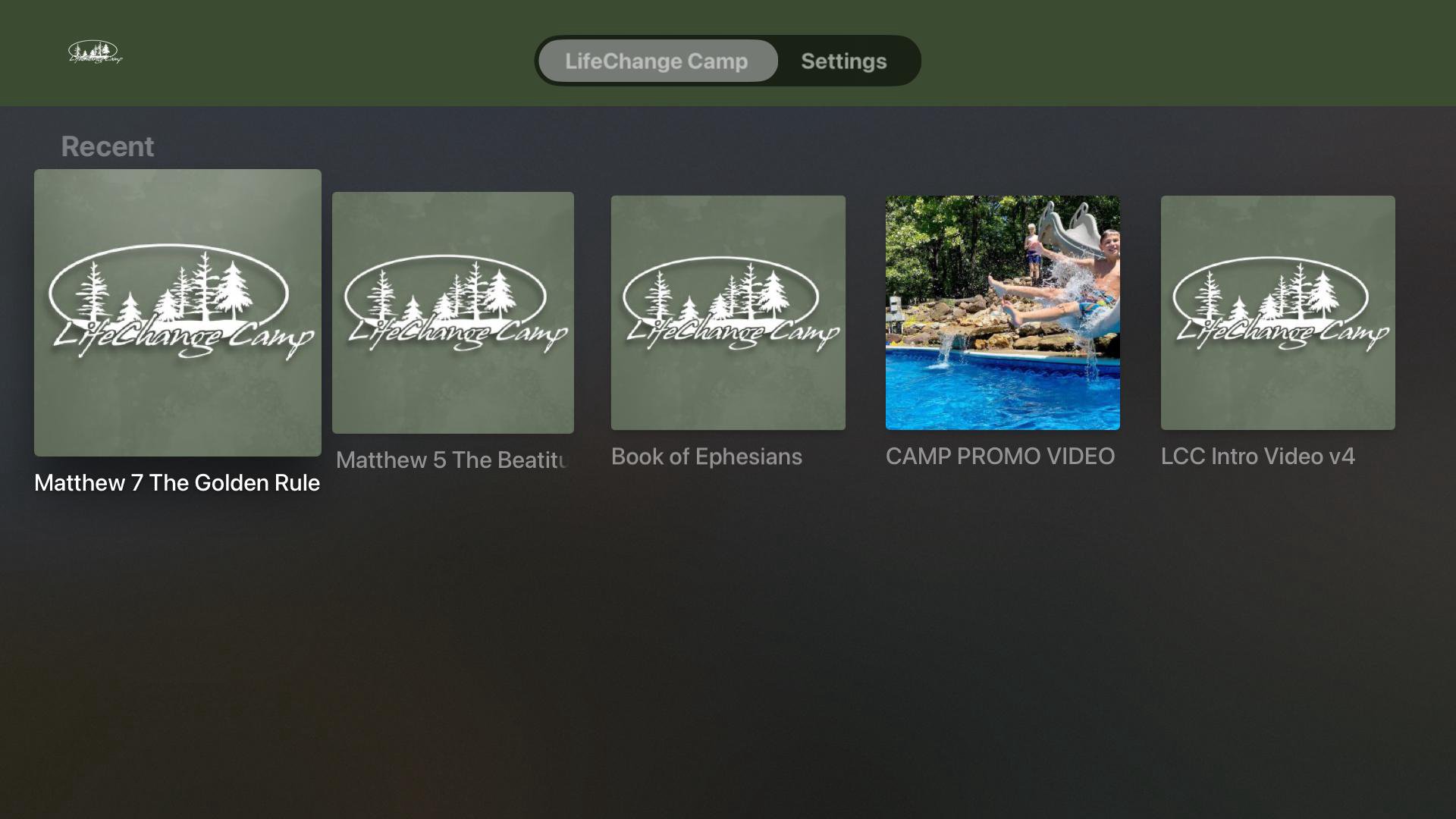1456x819 pixels.
Task: Play the CAMP PROMO VIDEO pool thumbnail
Action: point(1003,312)
